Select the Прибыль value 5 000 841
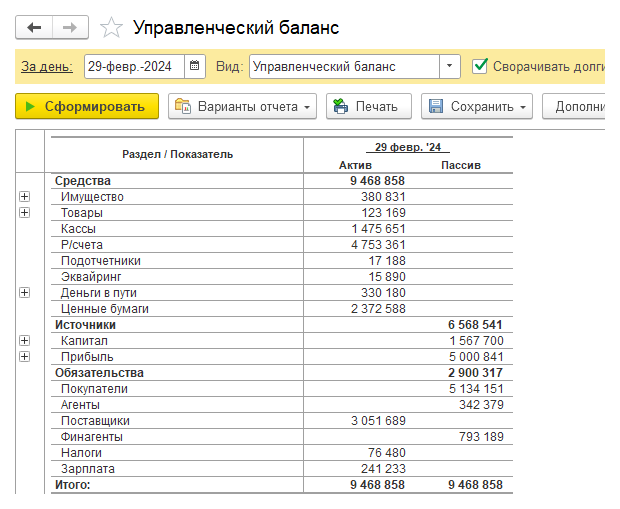 click(476, 357)
